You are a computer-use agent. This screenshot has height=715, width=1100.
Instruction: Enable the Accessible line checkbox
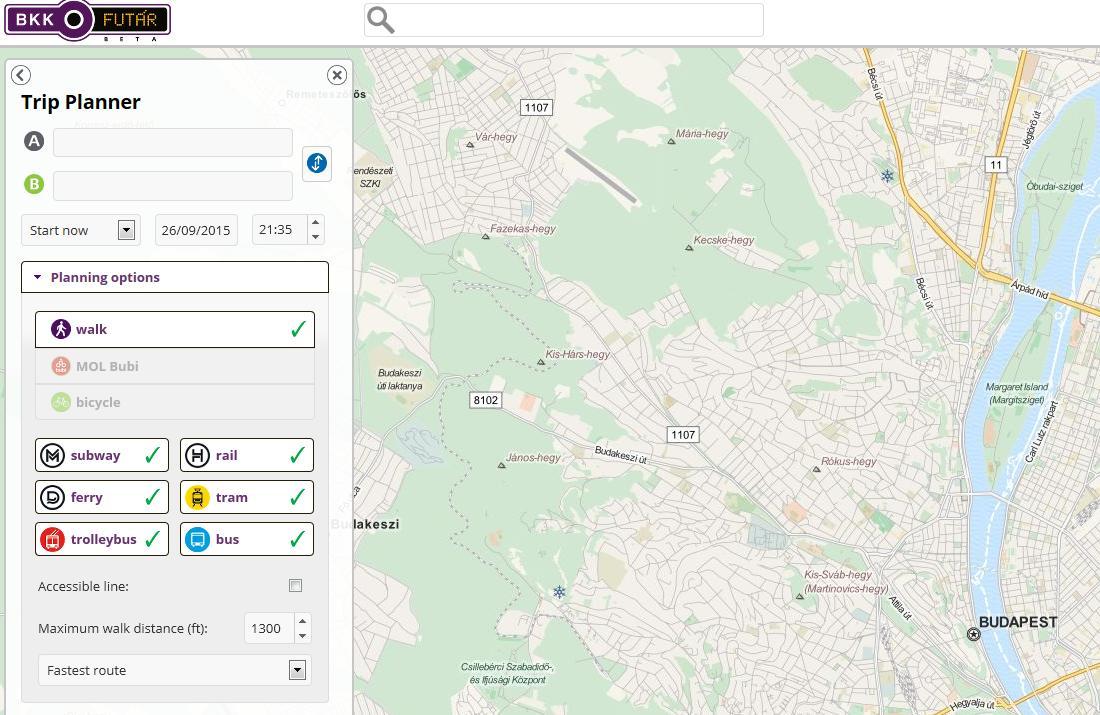point(295,586)
